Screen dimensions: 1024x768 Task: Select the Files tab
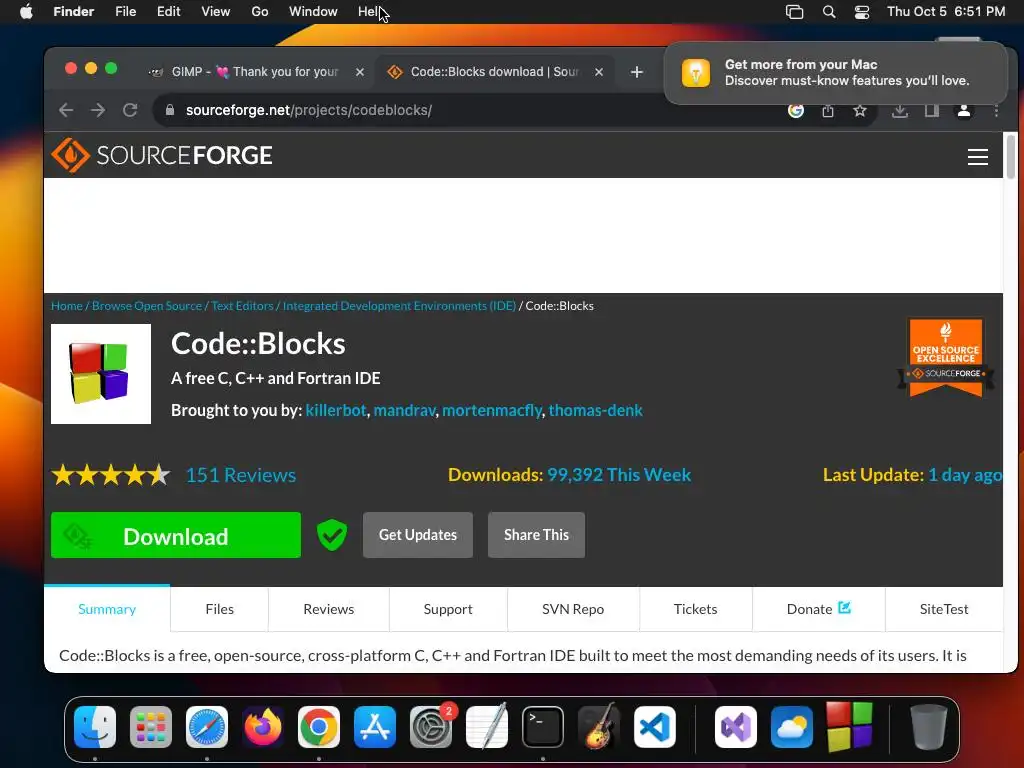(219, 609)
